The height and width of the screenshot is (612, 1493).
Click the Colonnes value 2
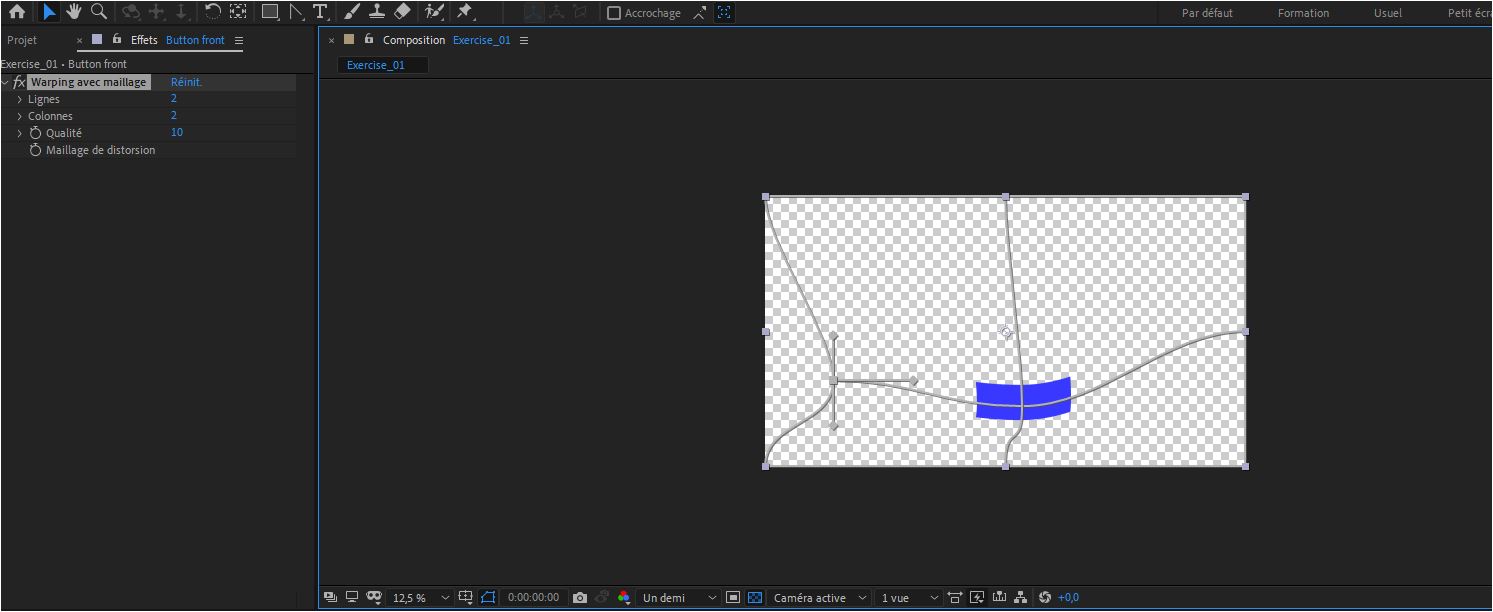pyautogui.click(x=174, y=116)
